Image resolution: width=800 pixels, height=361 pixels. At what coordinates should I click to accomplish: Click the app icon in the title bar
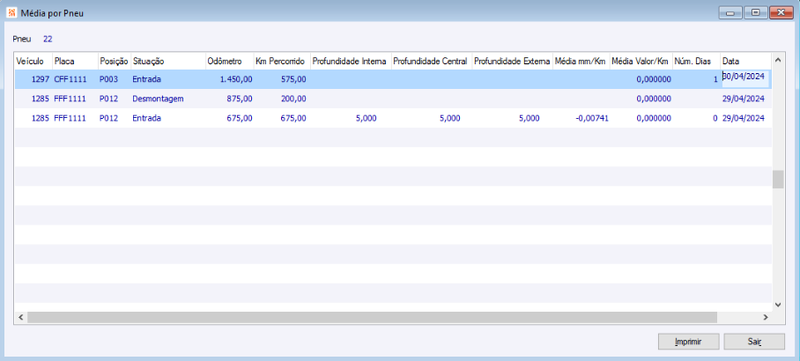pyautogui.click(x=11, y=13)
